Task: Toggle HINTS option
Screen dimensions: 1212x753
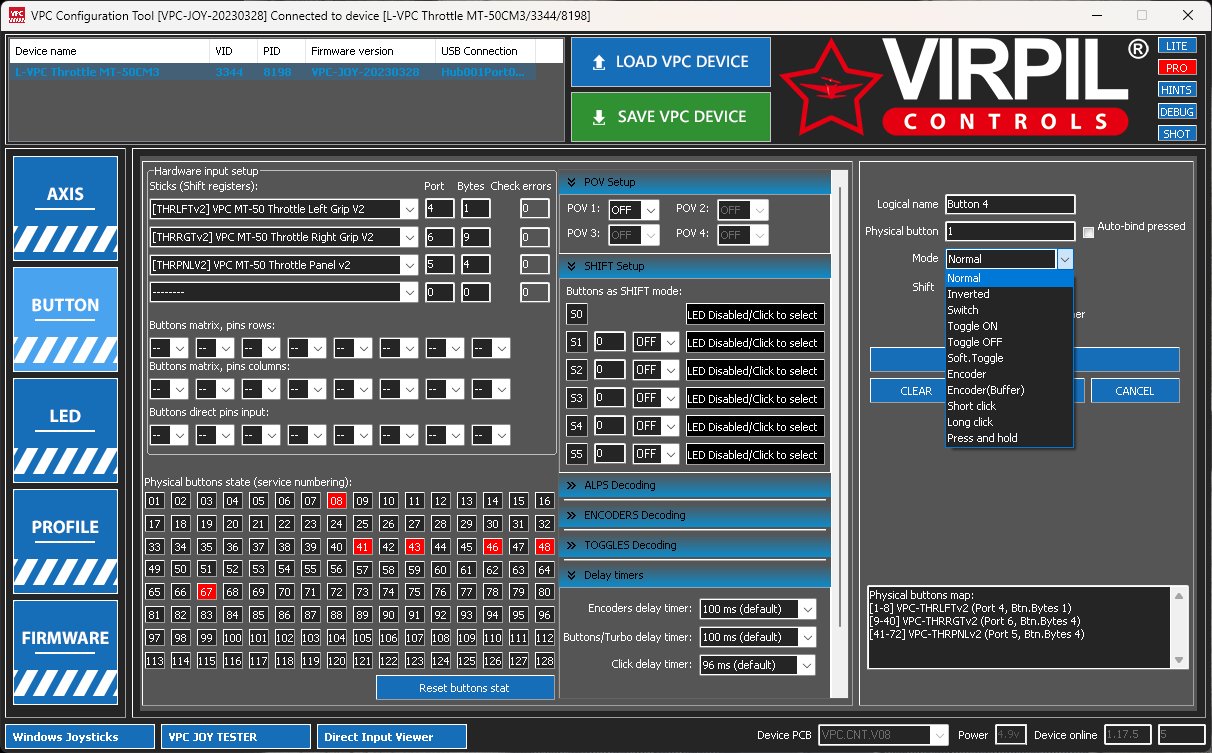Action: tap(1176, 90)
